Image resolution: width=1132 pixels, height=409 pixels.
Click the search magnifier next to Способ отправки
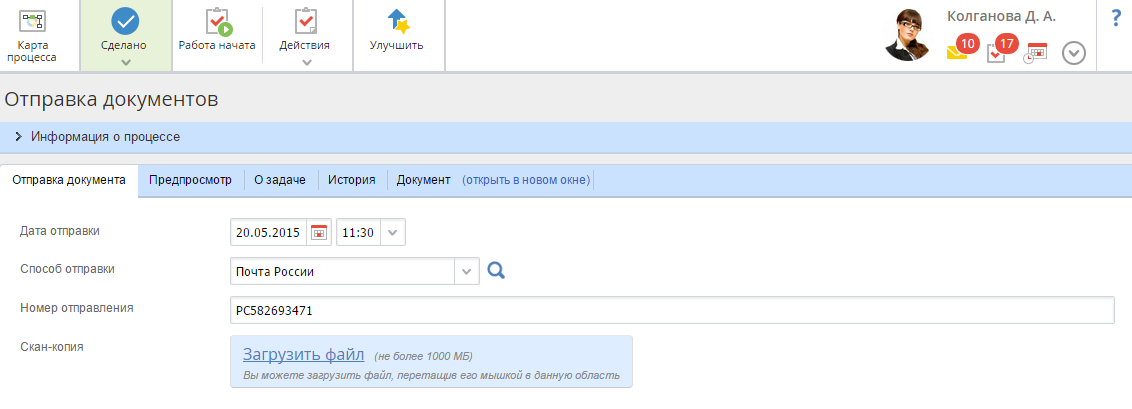pos(496,270)
